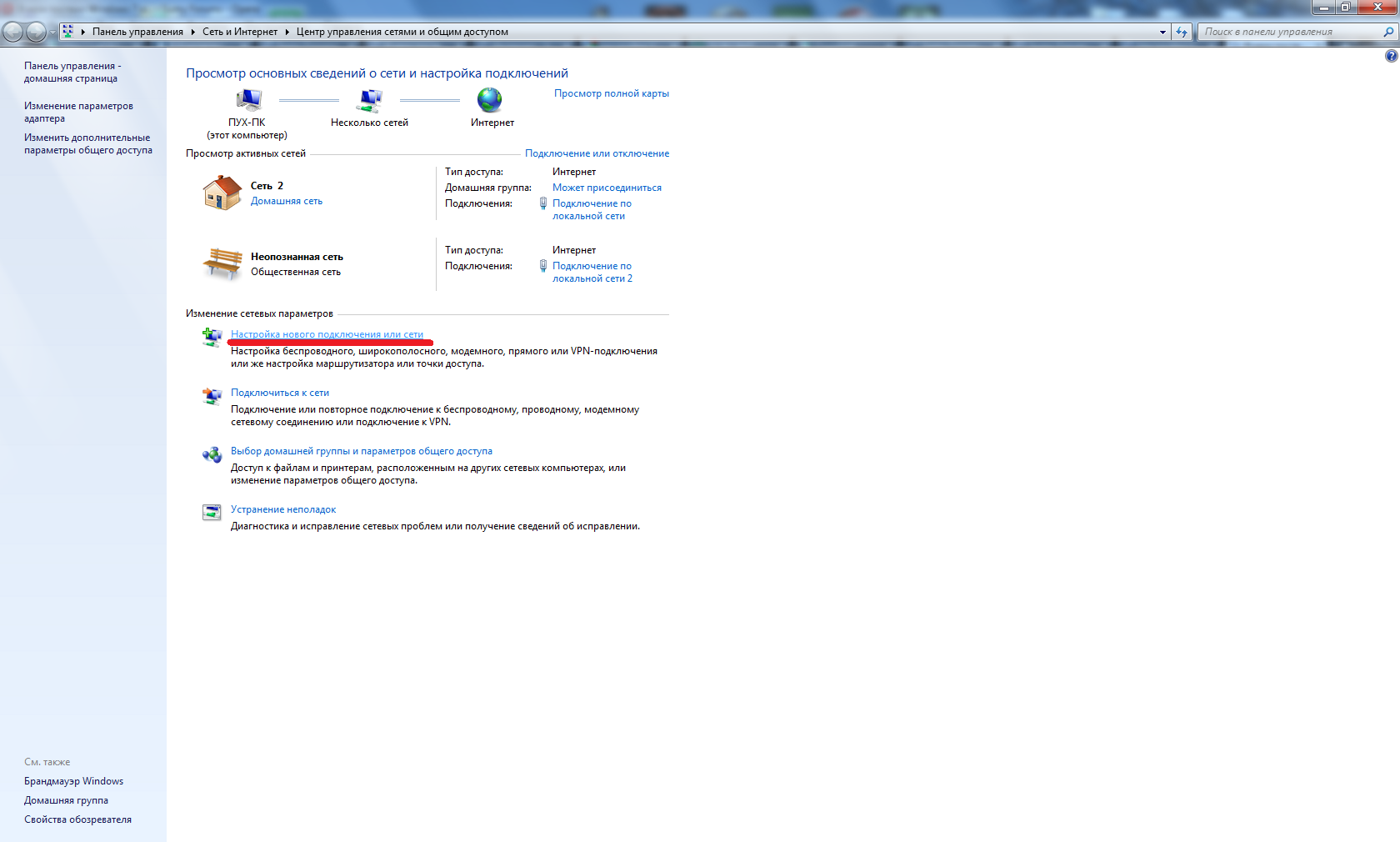This screenshot has height=842, width=1400.
Task: Open Настройка нового подключения или сети
Action: [x=327, y=334]
